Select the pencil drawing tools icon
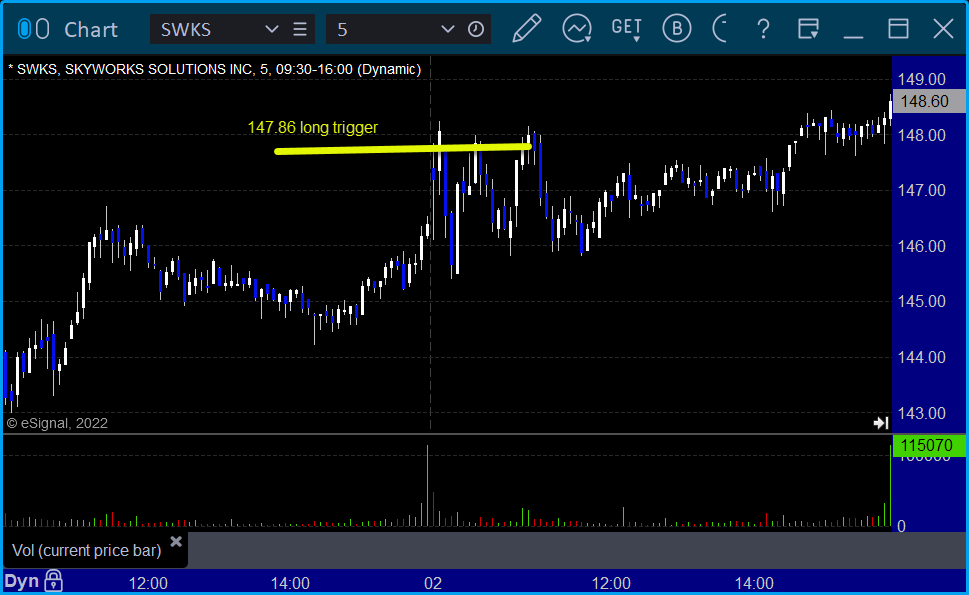This screenshot has height=595, width=969. click(x=527, y=28)
